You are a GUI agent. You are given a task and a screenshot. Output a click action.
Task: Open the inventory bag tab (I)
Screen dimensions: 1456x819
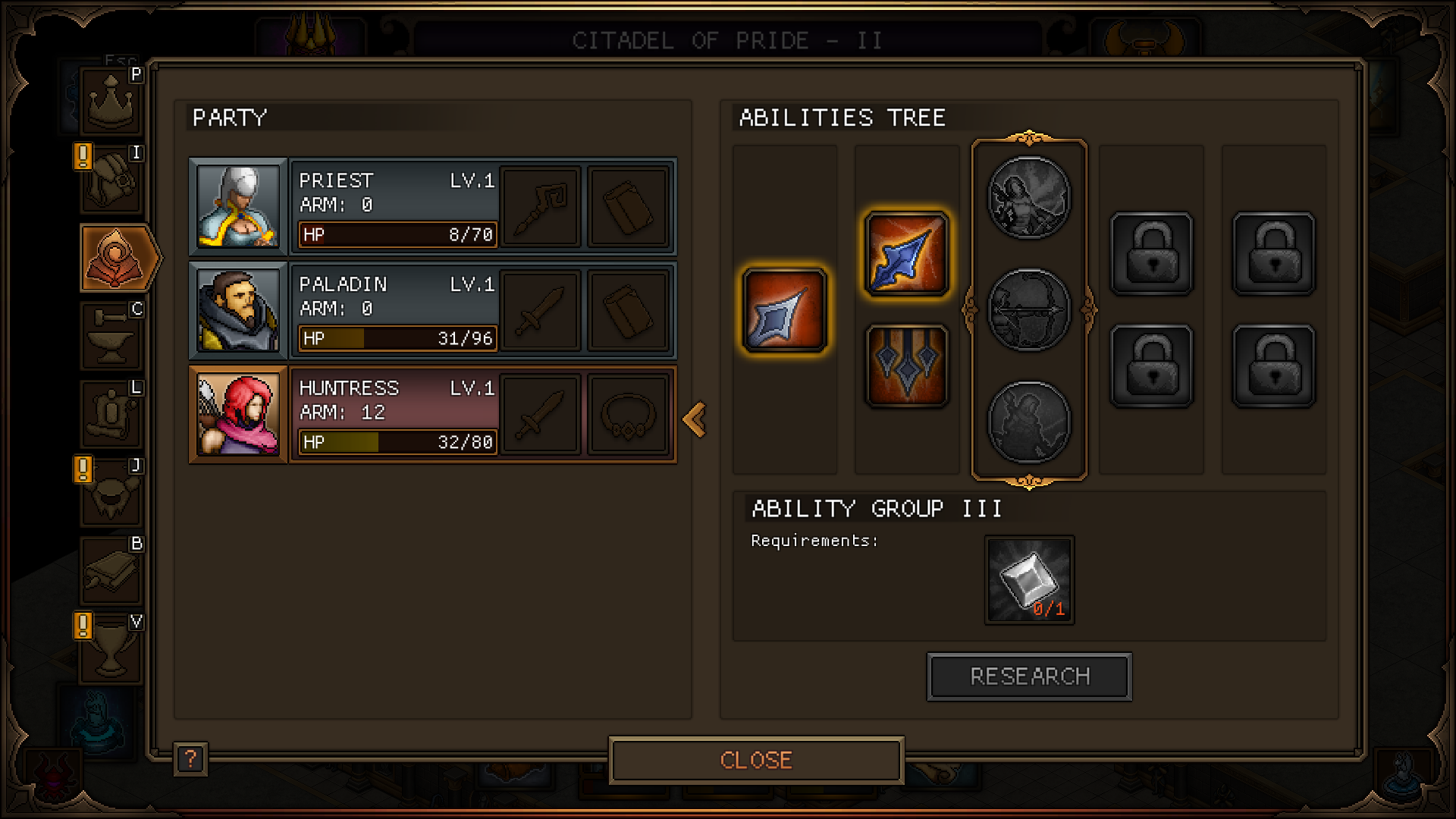point(111,180)
